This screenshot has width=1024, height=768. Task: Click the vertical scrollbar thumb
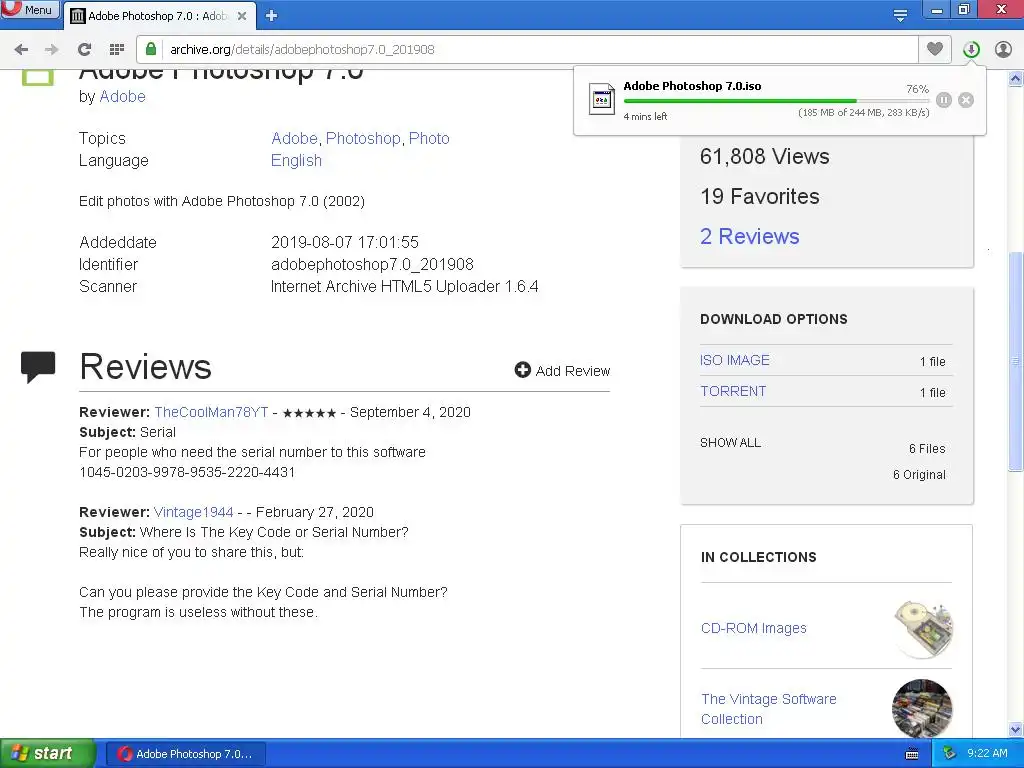point(1016,360)
